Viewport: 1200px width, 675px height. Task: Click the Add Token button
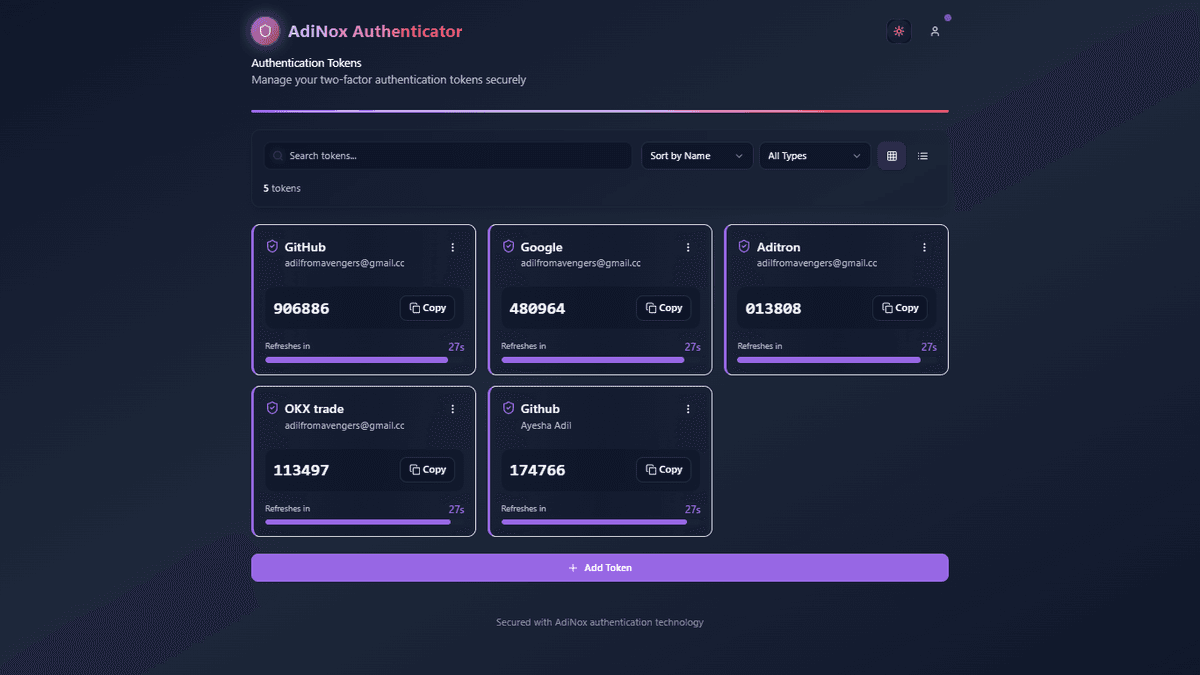(x=600, y=567)
